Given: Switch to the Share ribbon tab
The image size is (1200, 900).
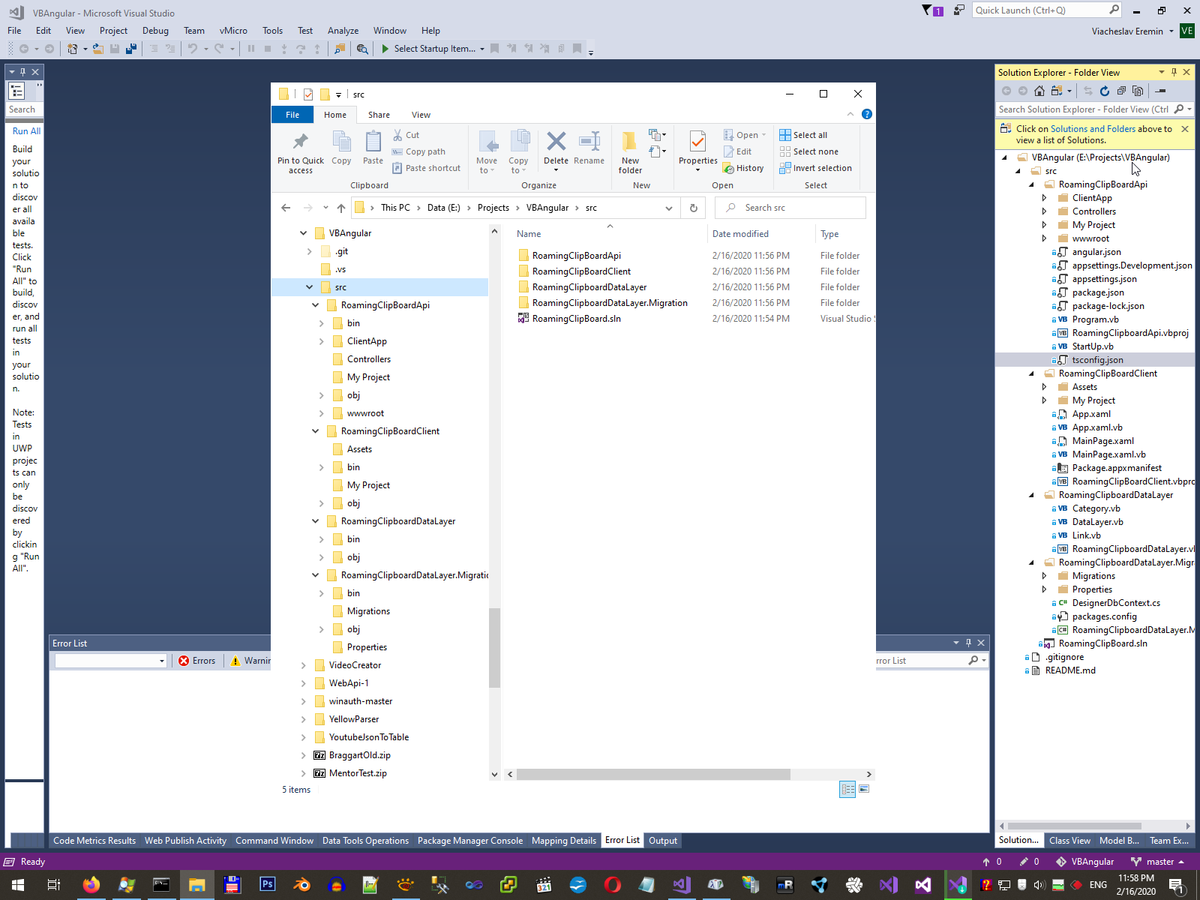Looking at the screenshot, I should point(379,115).
